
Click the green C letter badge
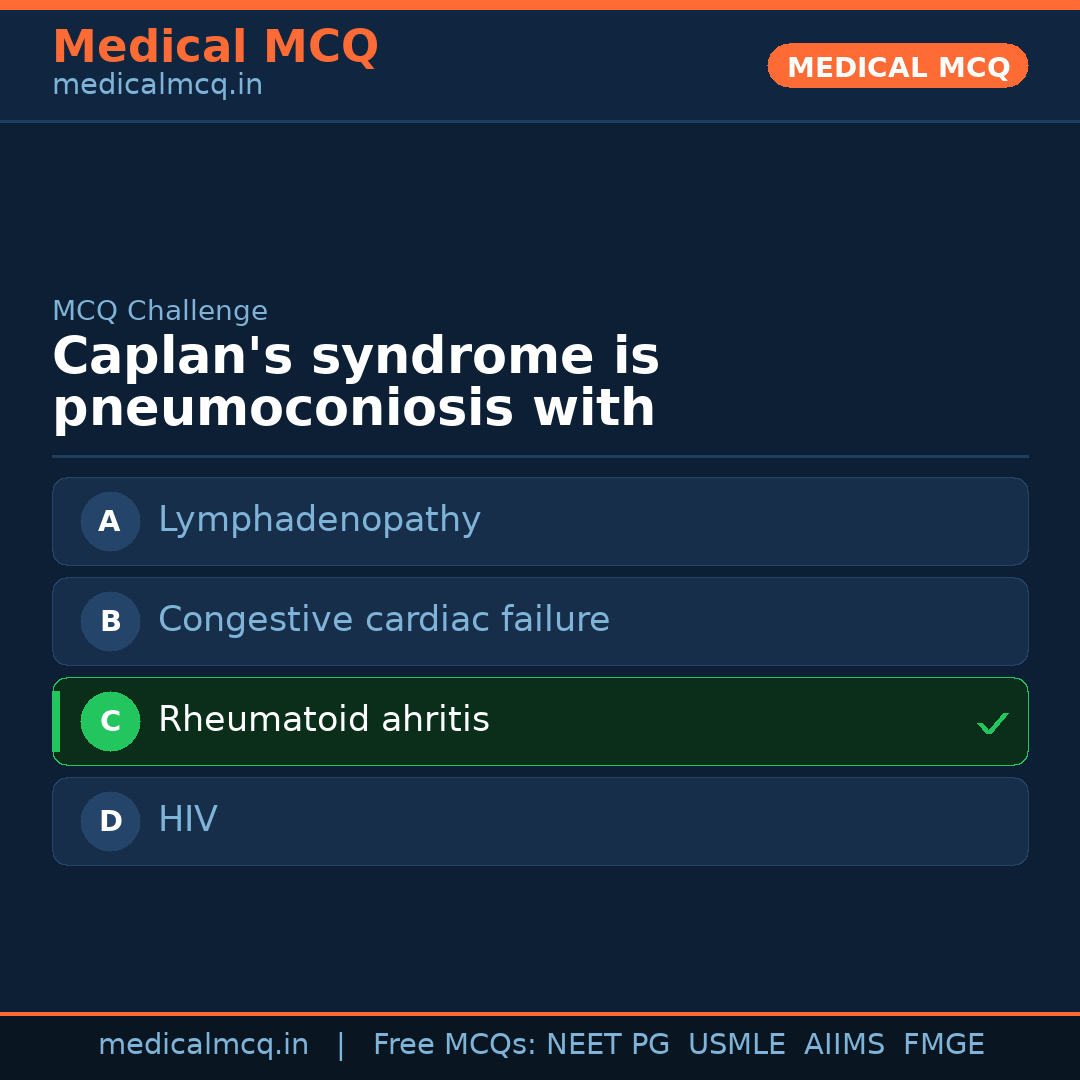pos(110,721)
